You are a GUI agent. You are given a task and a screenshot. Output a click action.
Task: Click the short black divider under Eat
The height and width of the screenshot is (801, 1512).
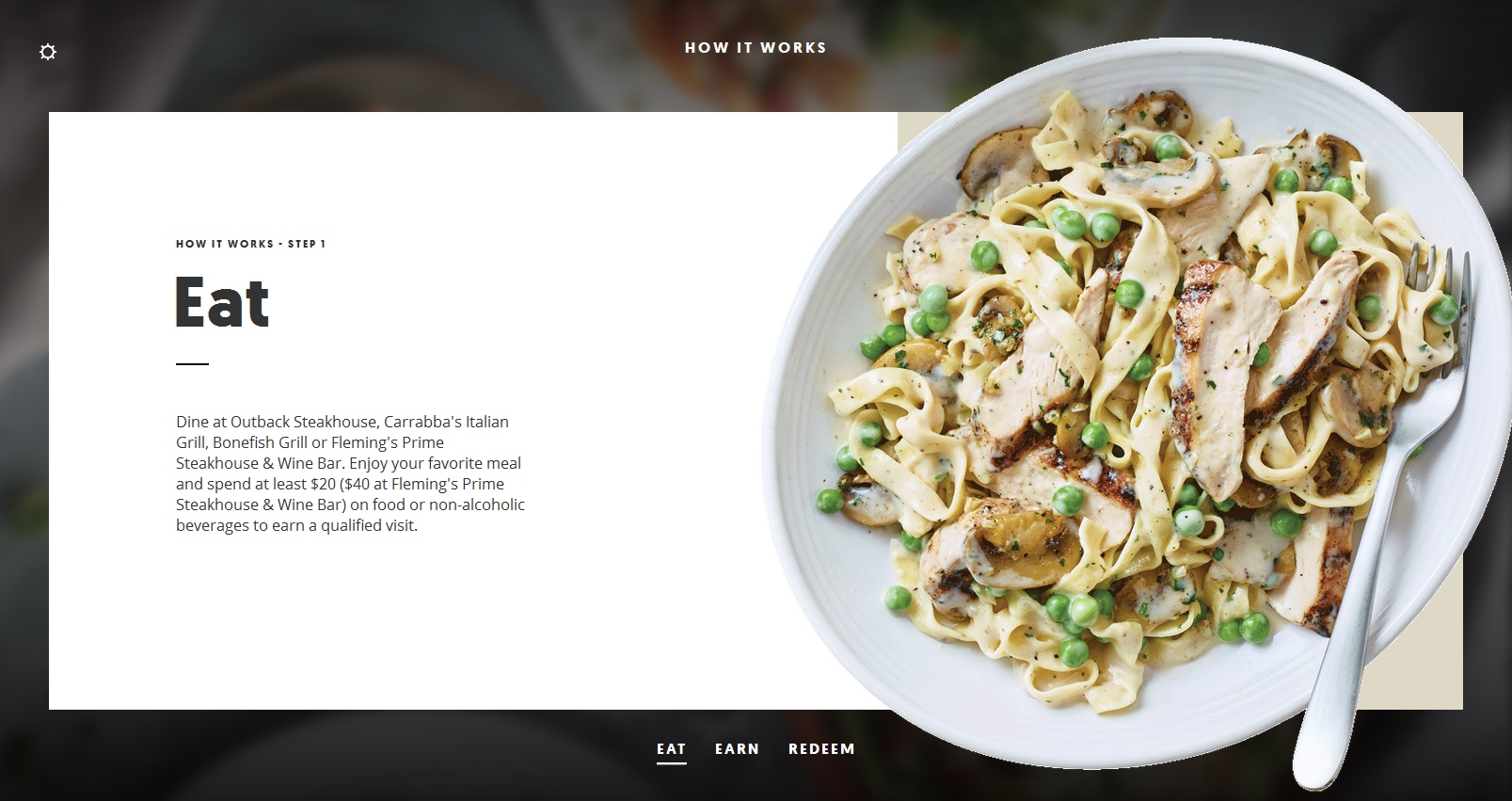(x=192, y=363)
